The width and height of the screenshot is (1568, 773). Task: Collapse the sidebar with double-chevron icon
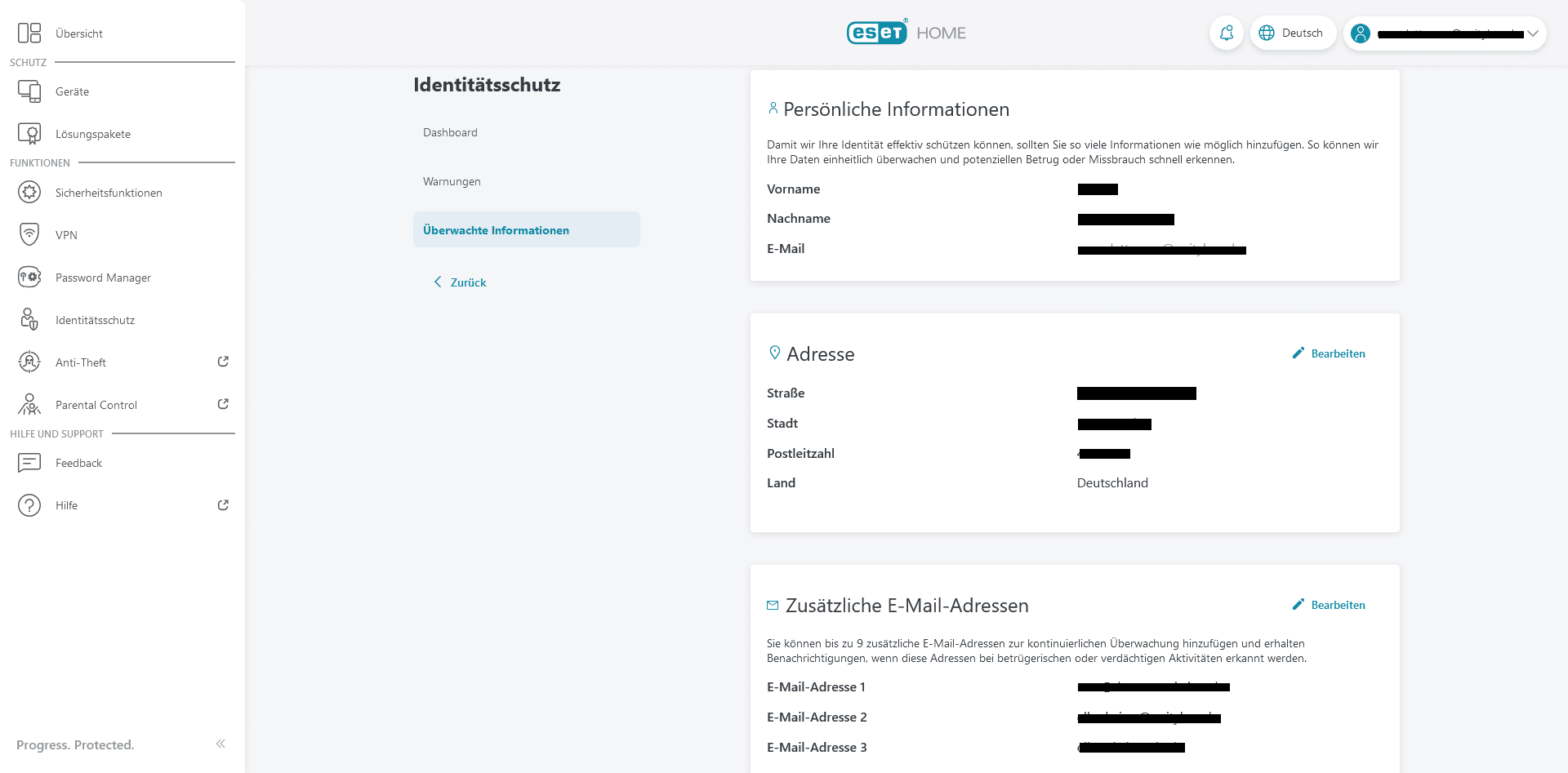point(220,744)
